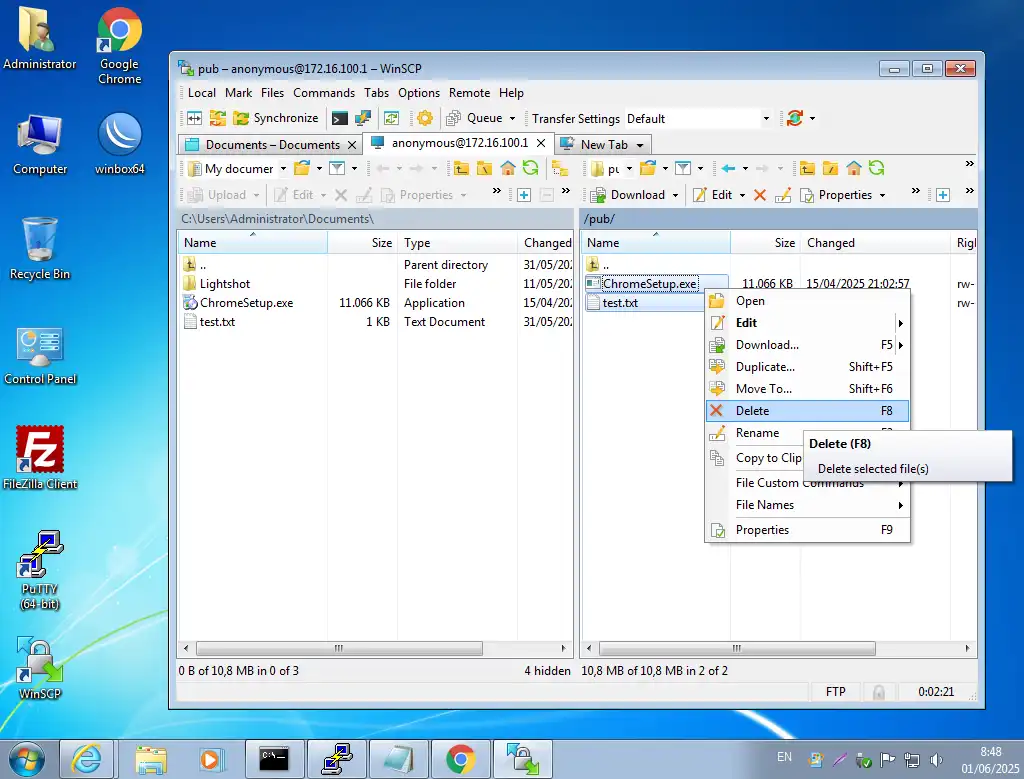Click the remote panel back arrow
1024x779 pixels.
(729, 168)
